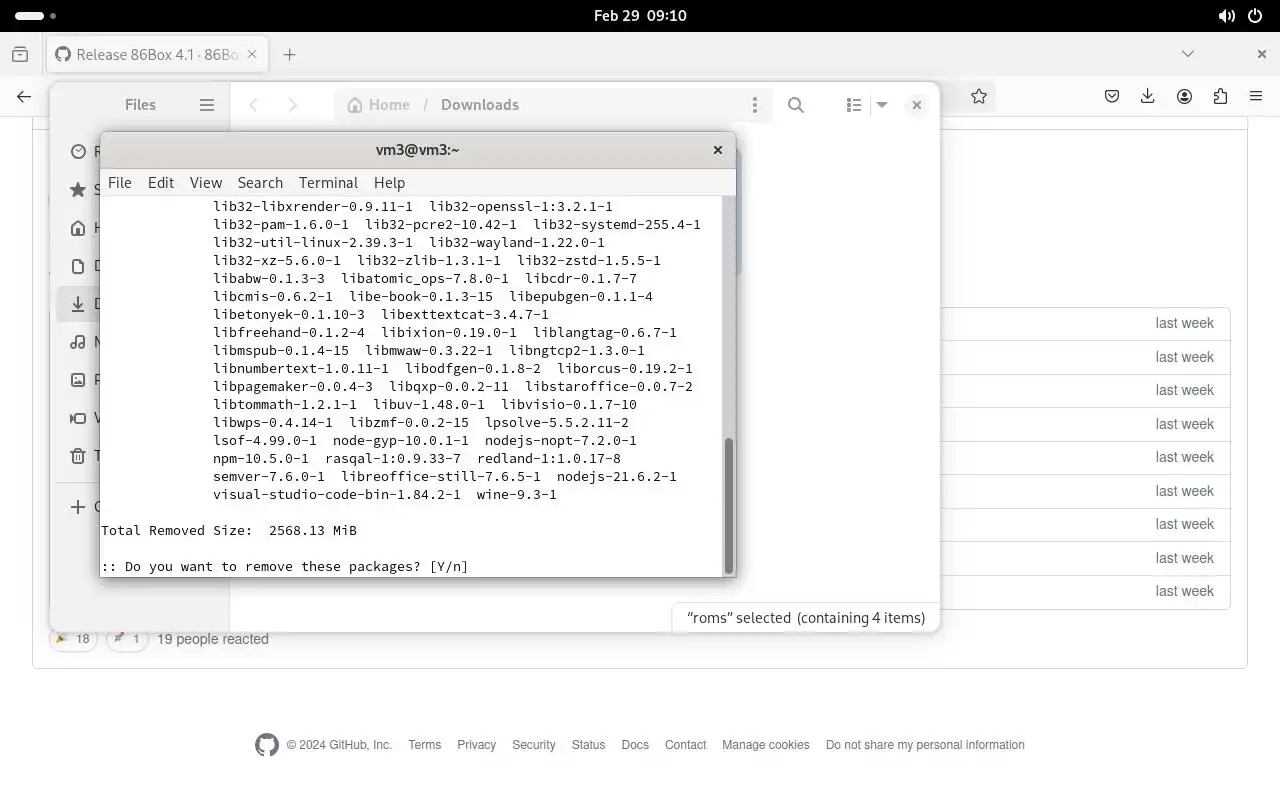Open Do not share my personal information
Image resolution: width=1280 pixels, height=800 pixels.
point(925,745)
